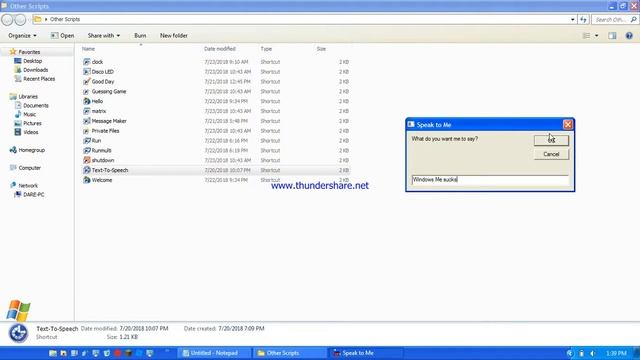Screen dimensions: 640x360
Task: Select the Disco LED shortcut icon
Action: click(x=87, y=72)
